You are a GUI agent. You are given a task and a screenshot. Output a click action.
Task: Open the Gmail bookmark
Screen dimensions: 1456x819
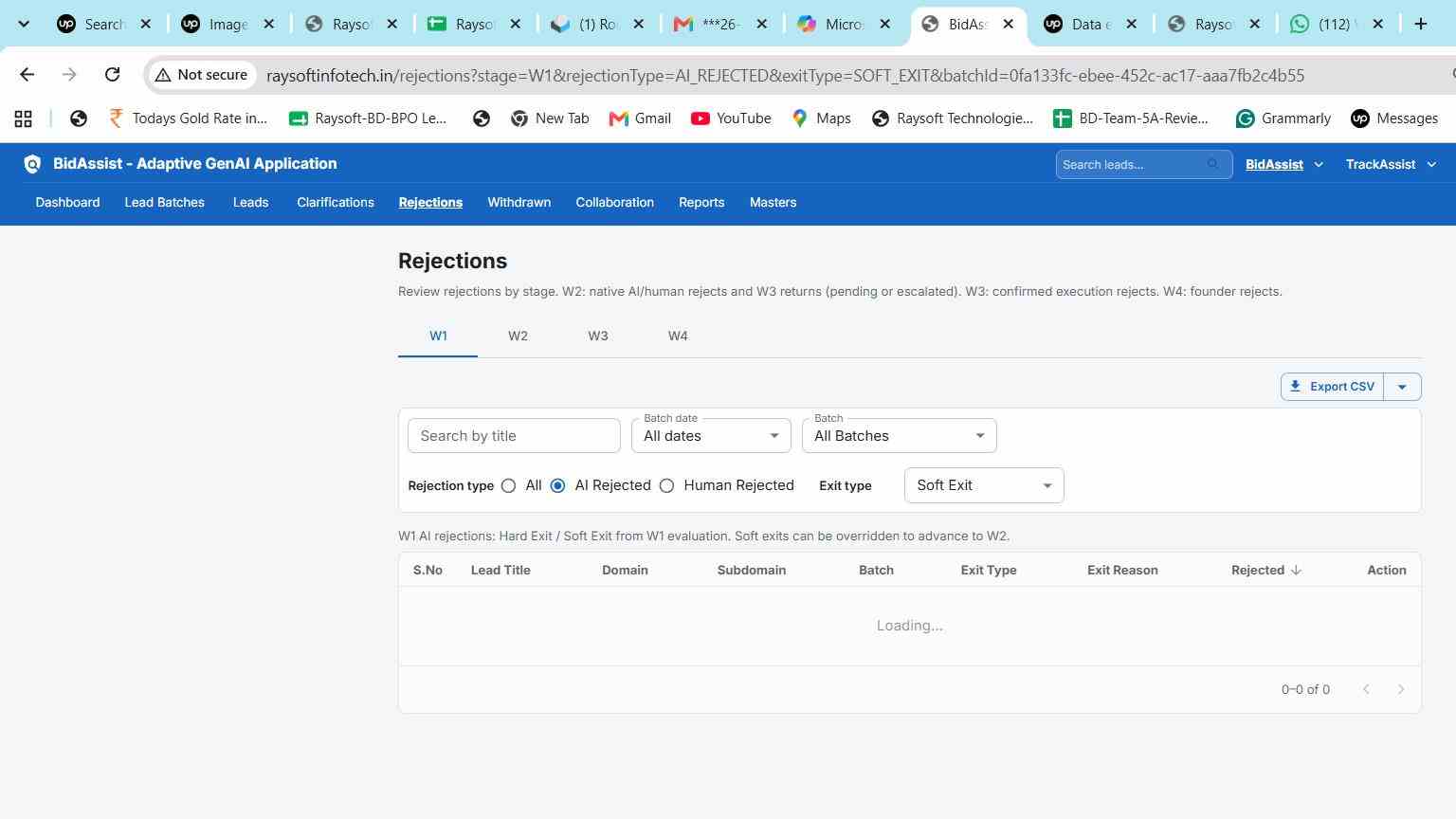click(x=640, y=118)
